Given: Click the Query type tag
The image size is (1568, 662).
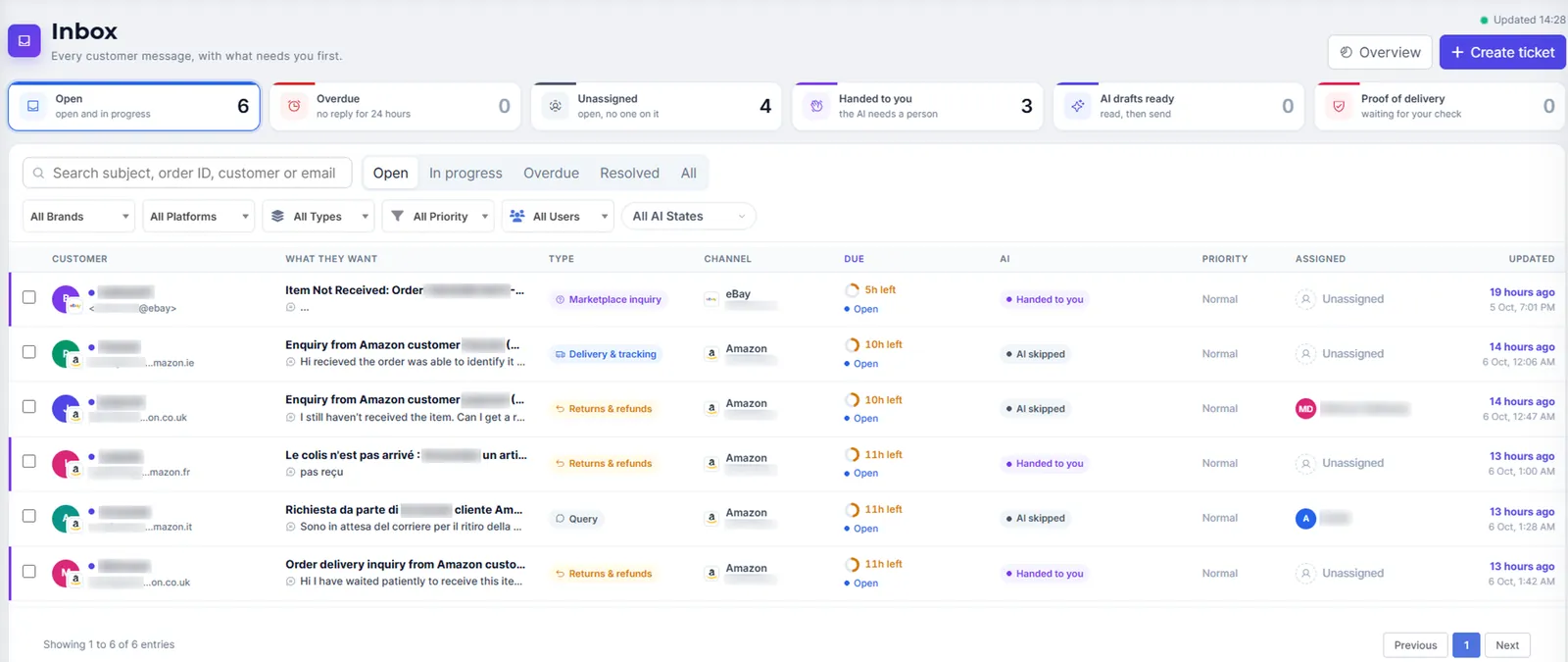Looking at the screenshot, I should (x=576, y=519).
